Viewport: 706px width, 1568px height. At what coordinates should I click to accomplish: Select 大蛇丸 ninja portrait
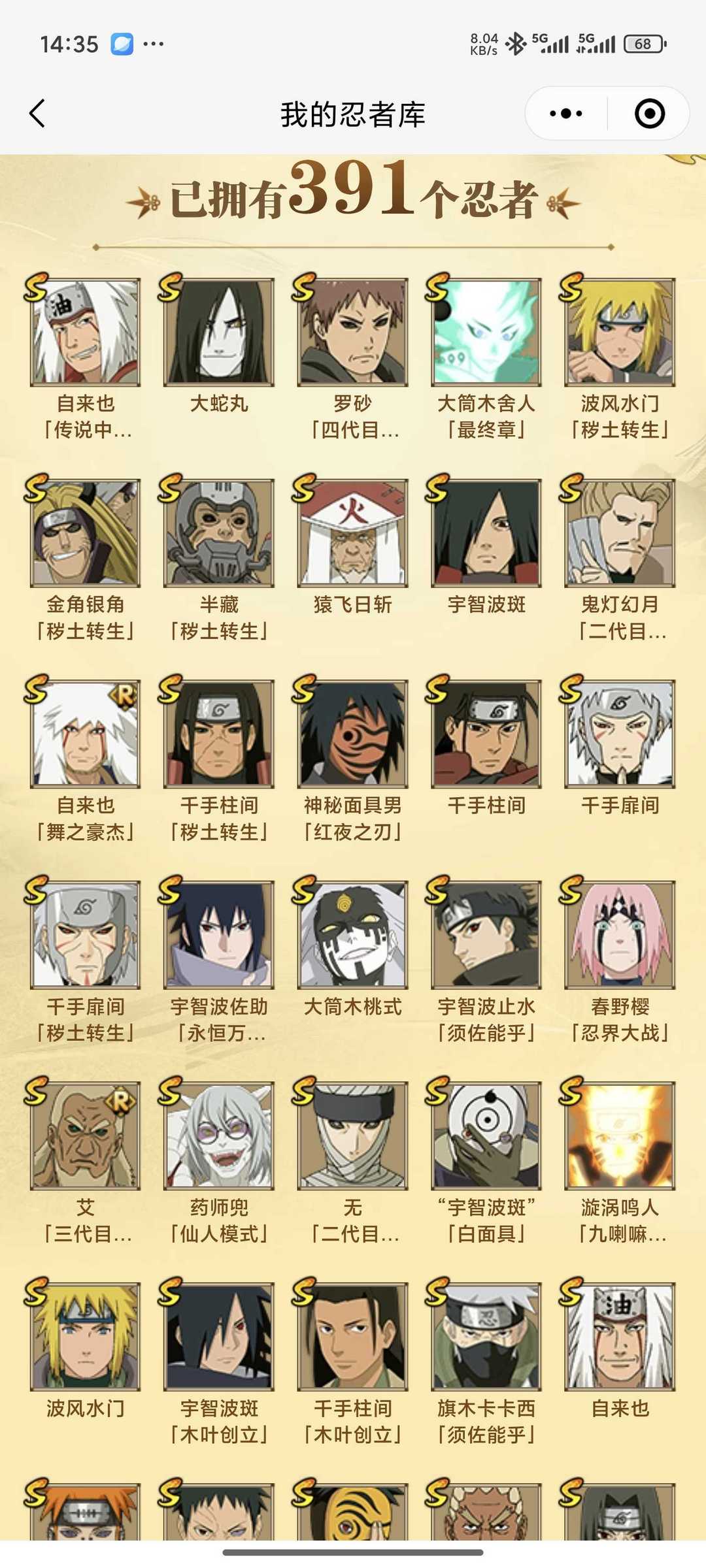(x=219, y=332)
